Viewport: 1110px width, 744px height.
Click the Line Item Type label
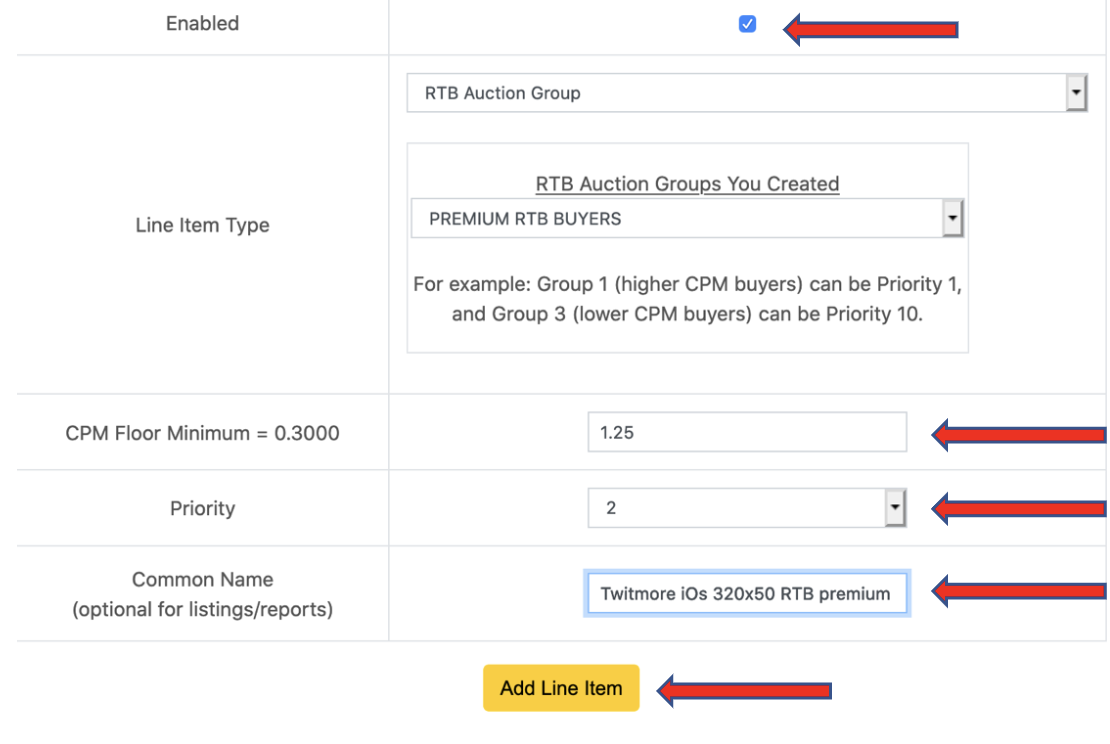coord(202,226)
